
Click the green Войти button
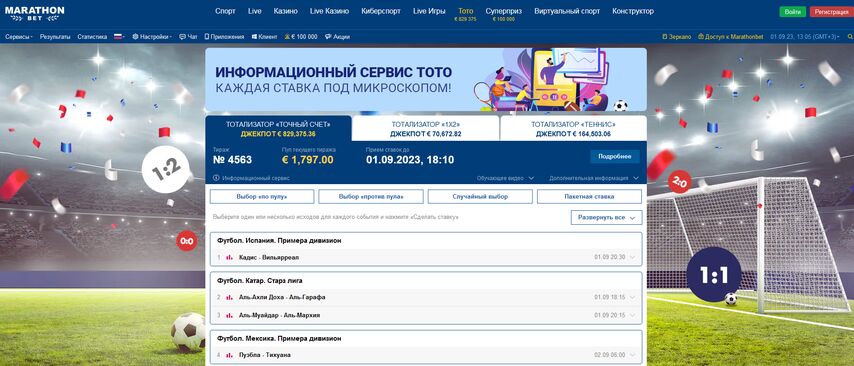pyautogui.click(x=792, y=12)
